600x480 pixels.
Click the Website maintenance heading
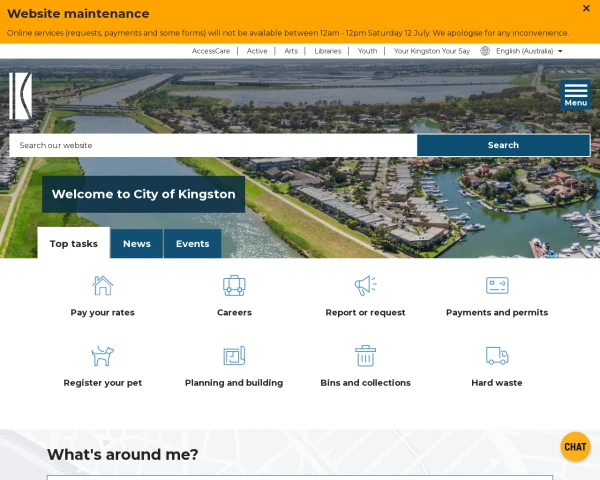point(78,13)
